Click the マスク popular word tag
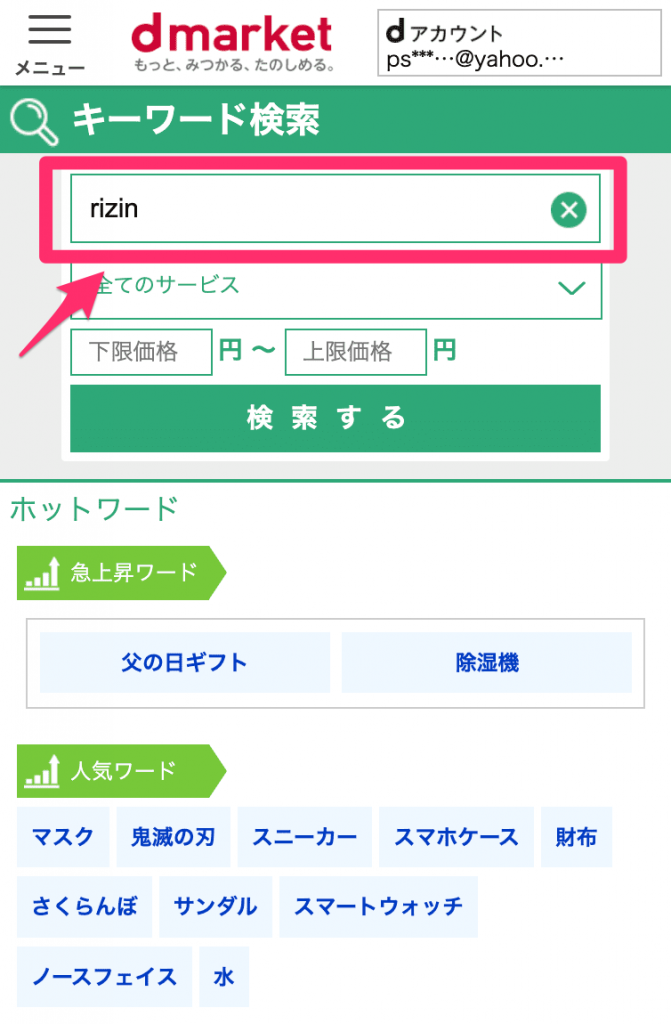The width and height of the screenshot is (671, 1024). (62, 837)
